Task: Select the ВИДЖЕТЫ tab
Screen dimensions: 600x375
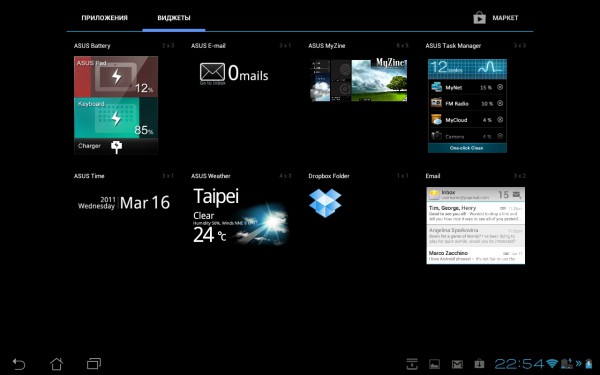Action: coord(174,18)
